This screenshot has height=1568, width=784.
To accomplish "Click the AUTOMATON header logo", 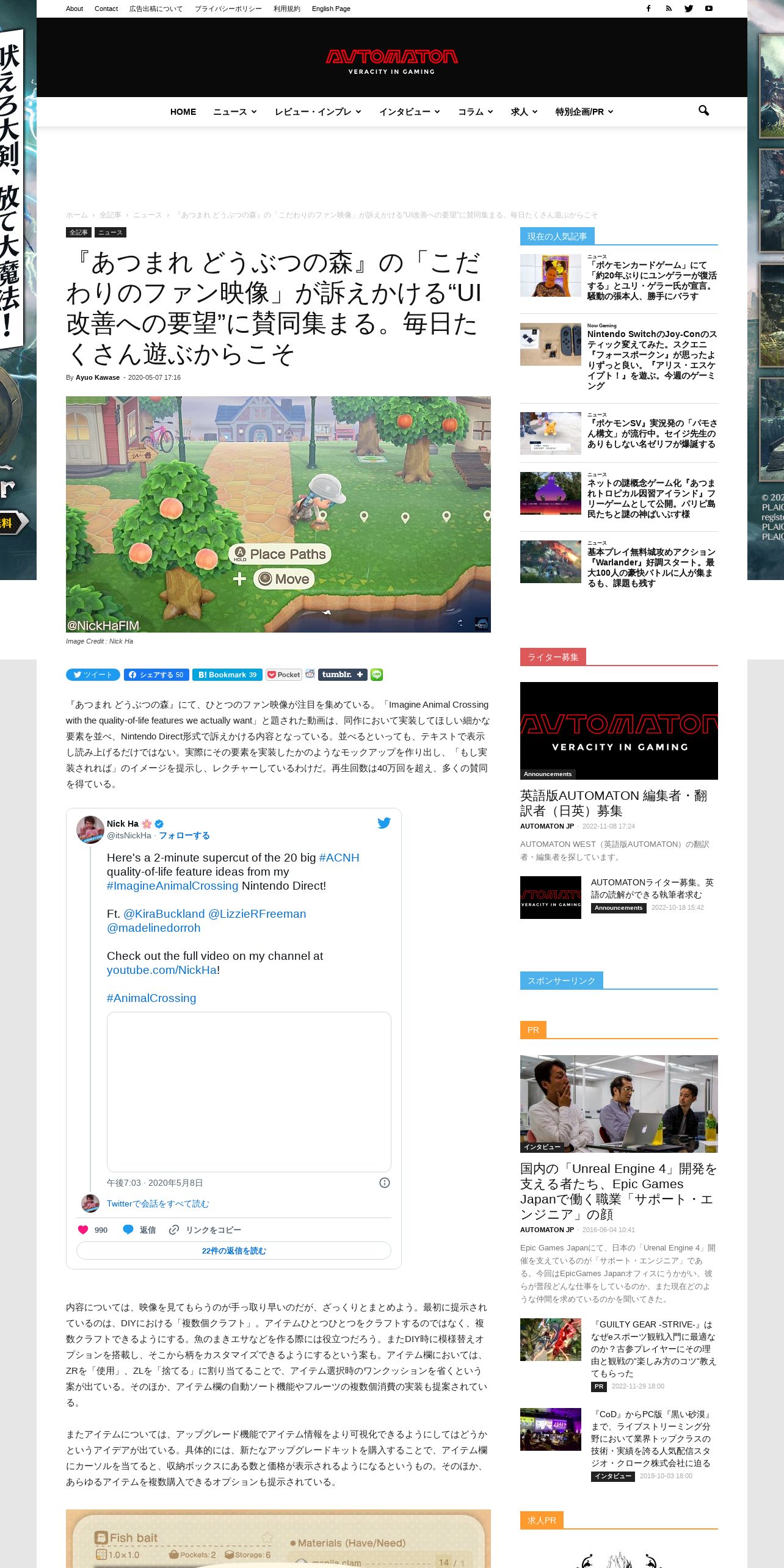I will (x=391, y=61).
